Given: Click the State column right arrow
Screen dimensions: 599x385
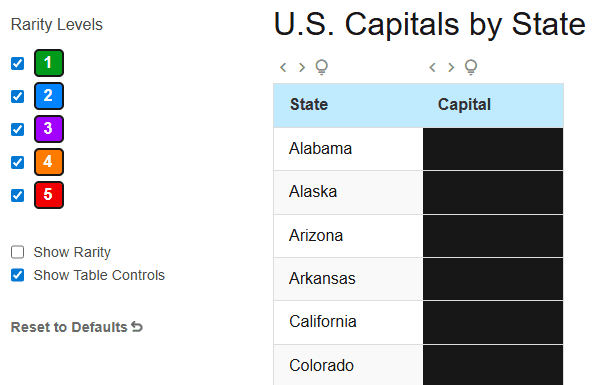Looking at the screenshot, I should coord(302,68).
